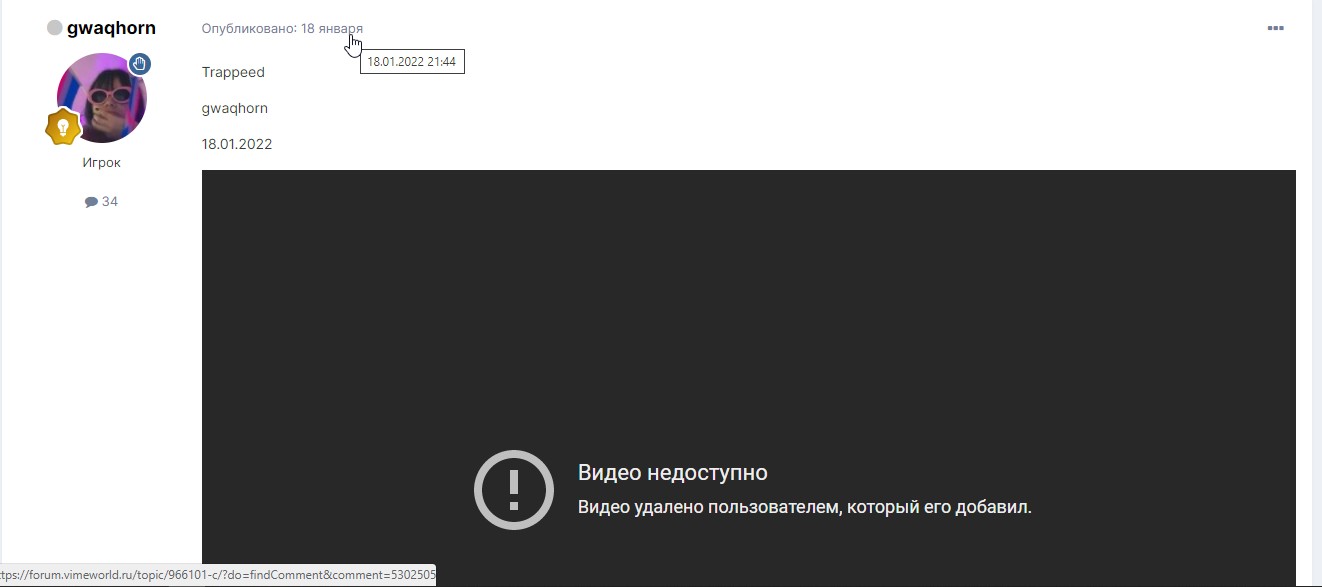
Task: Click gwaqhorn's profile avatar picture
Action: pos(101,98)
